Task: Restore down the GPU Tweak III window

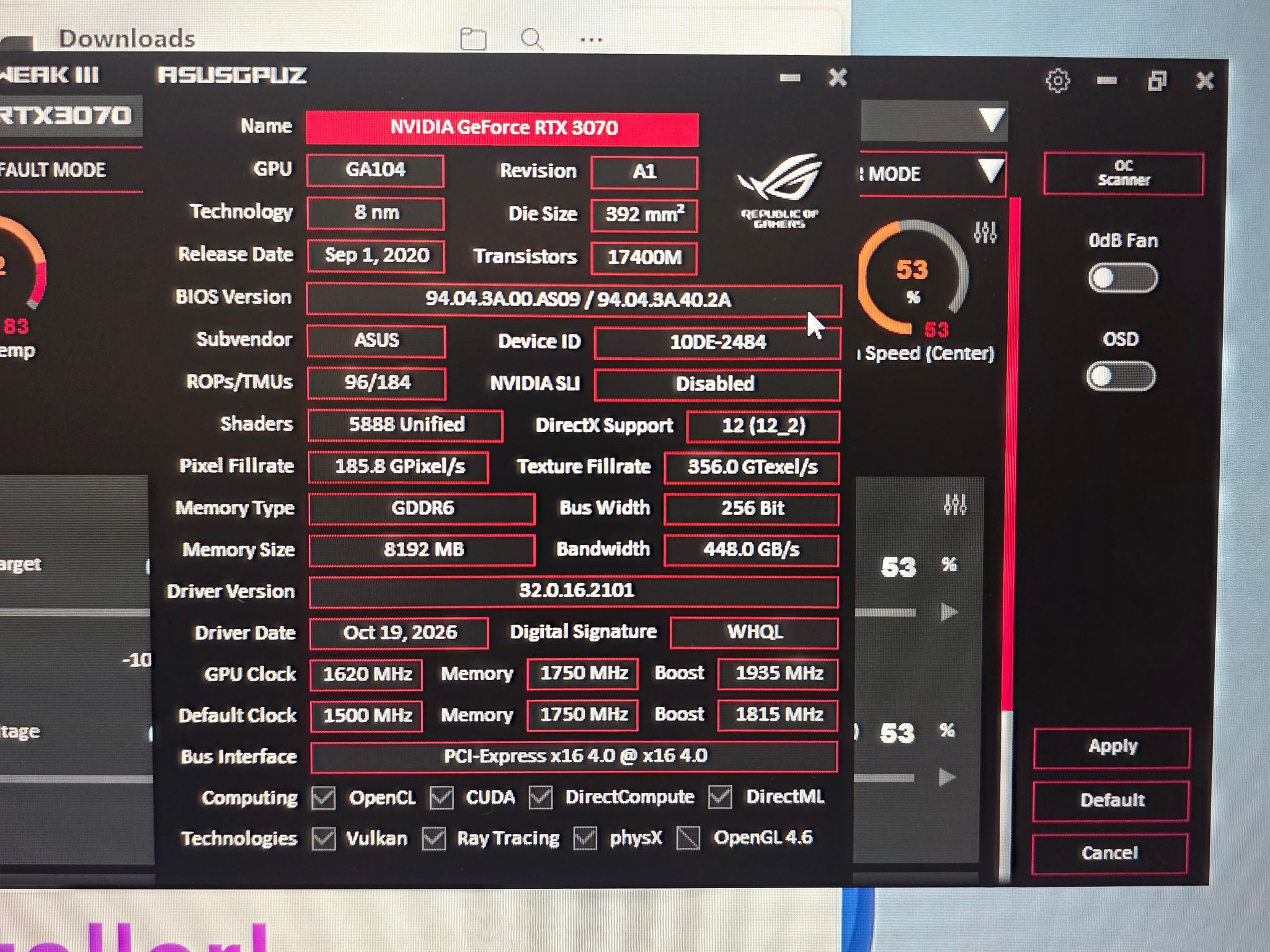Action: click(1157, 81)
